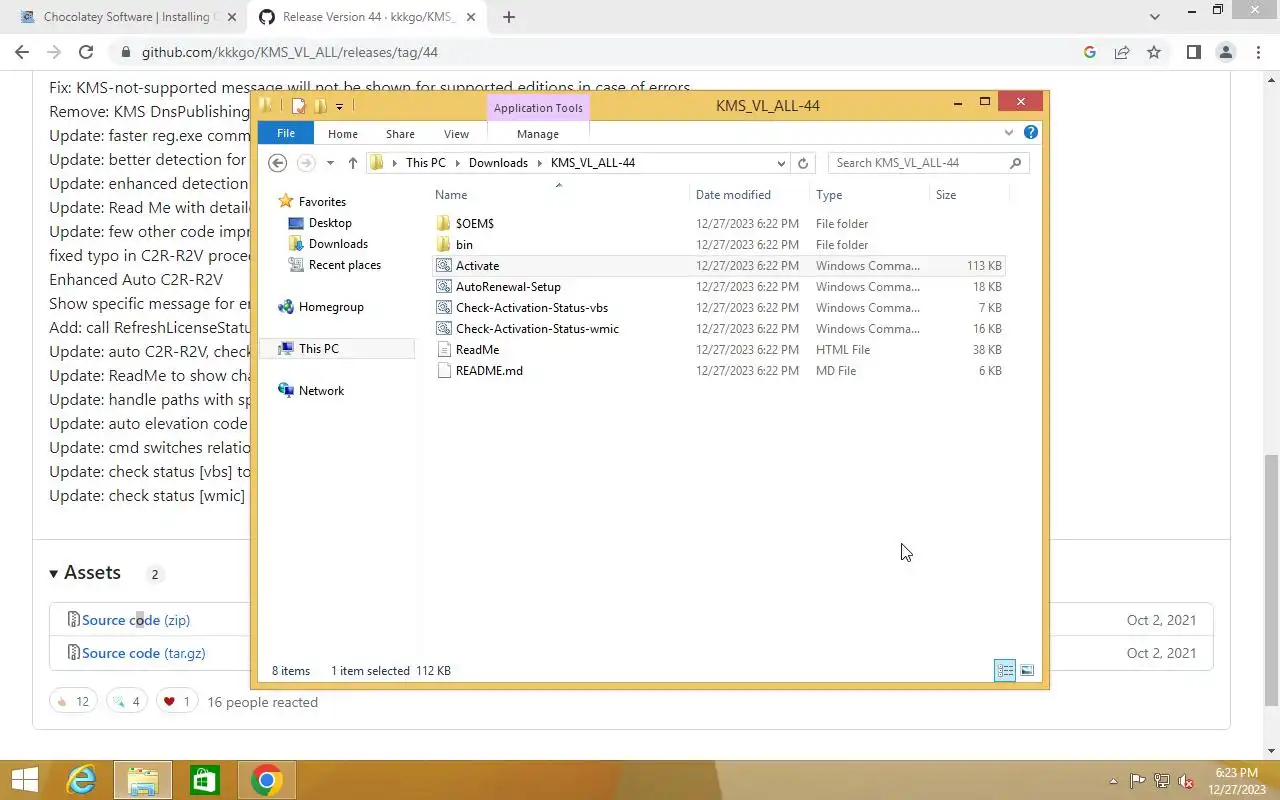The height and width of the screenshot is (800, 1280).
Task: Expand the address bar previous locations dropdown
Action: [781, 163]
